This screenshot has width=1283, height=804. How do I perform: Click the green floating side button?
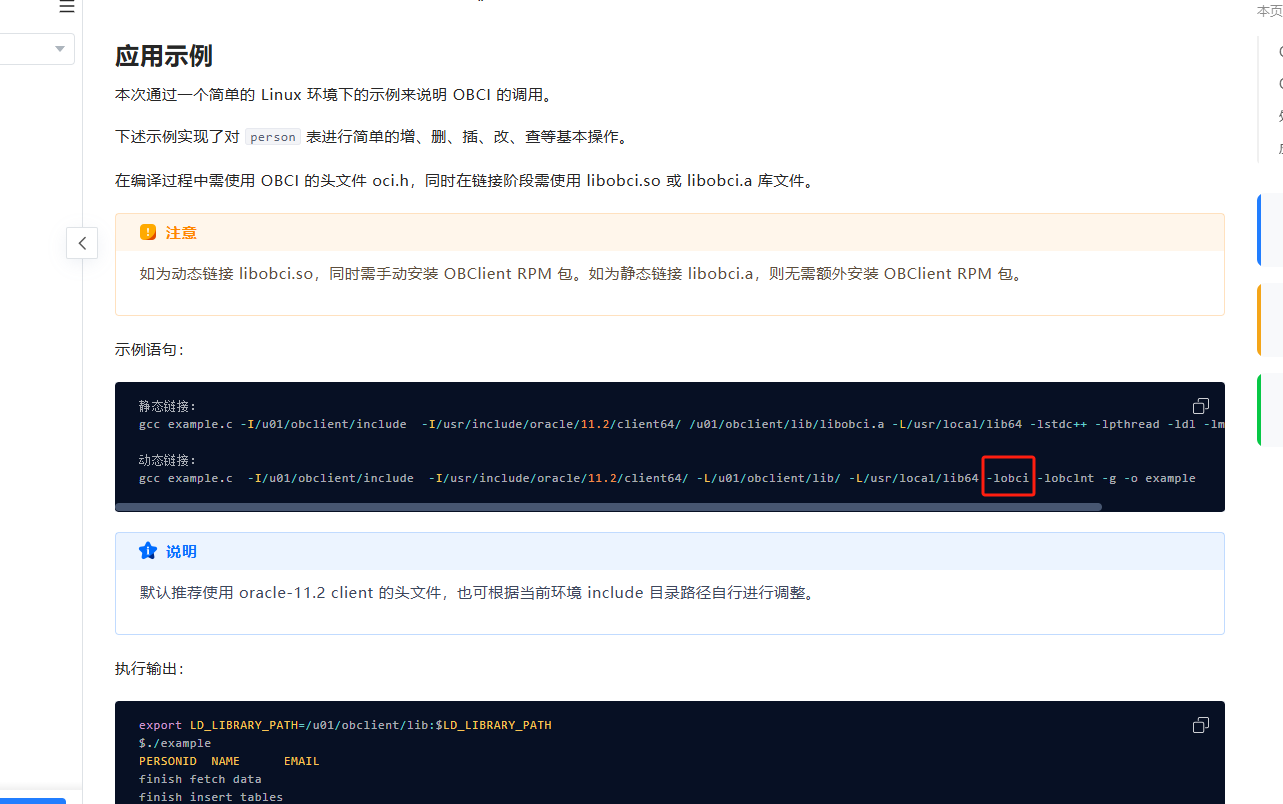(1270, 410)
